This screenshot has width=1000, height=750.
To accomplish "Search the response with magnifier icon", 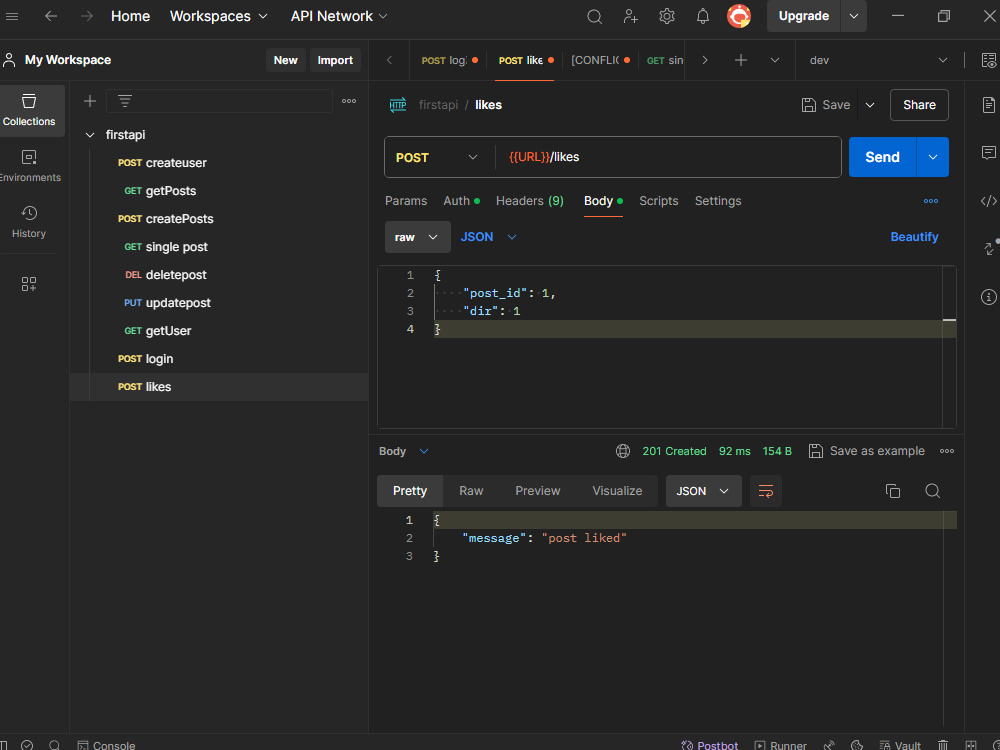I will pos(932,490).
